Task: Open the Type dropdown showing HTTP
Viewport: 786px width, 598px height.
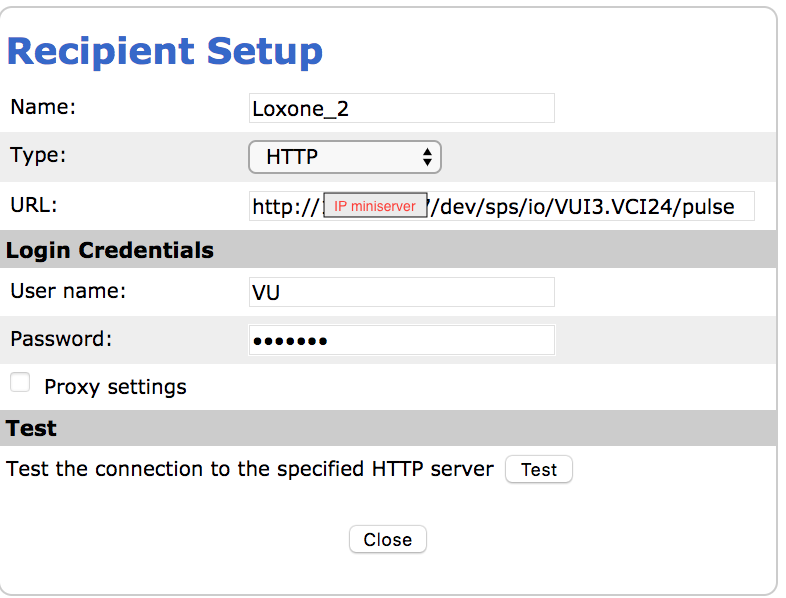Action: 343,157
